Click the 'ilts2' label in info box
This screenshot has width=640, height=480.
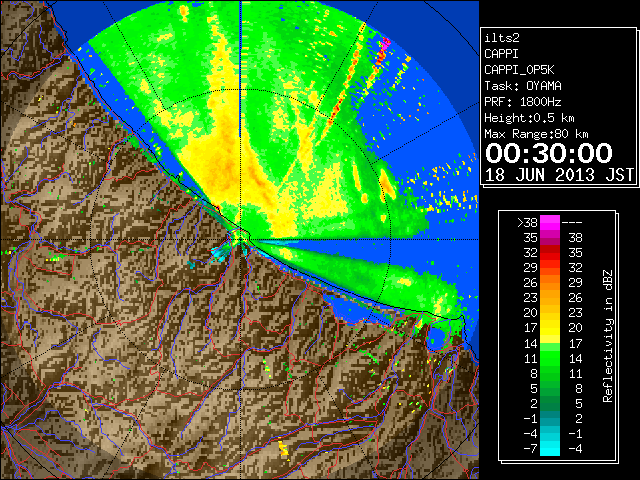pyautogui.click(x=502, y=38)
